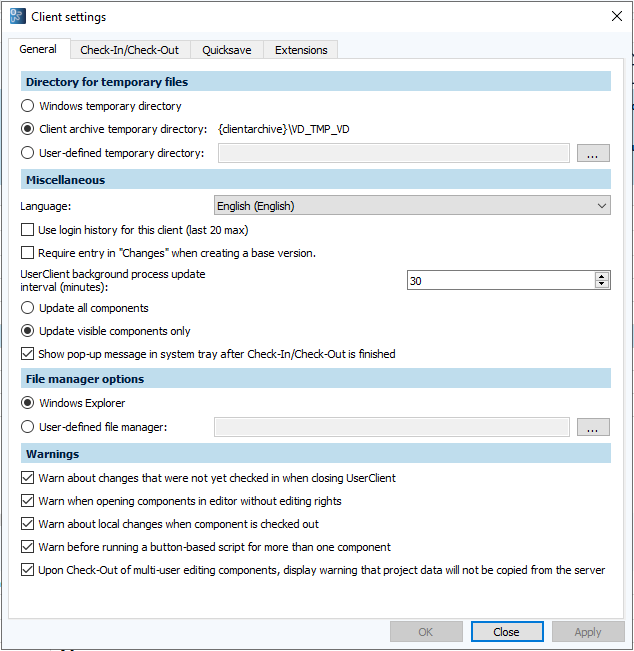Click the update interval minutes field
This screenshot has width=634, height=651.
click(x=499, y=281)
